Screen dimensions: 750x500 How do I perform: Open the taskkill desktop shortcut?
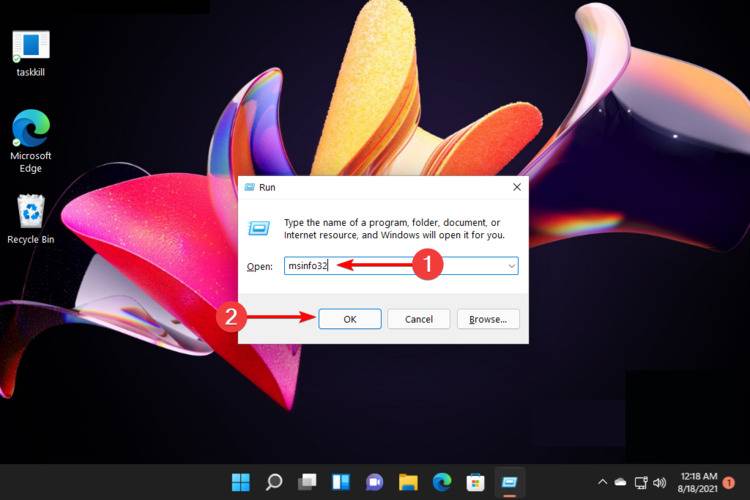click(31, 52)
